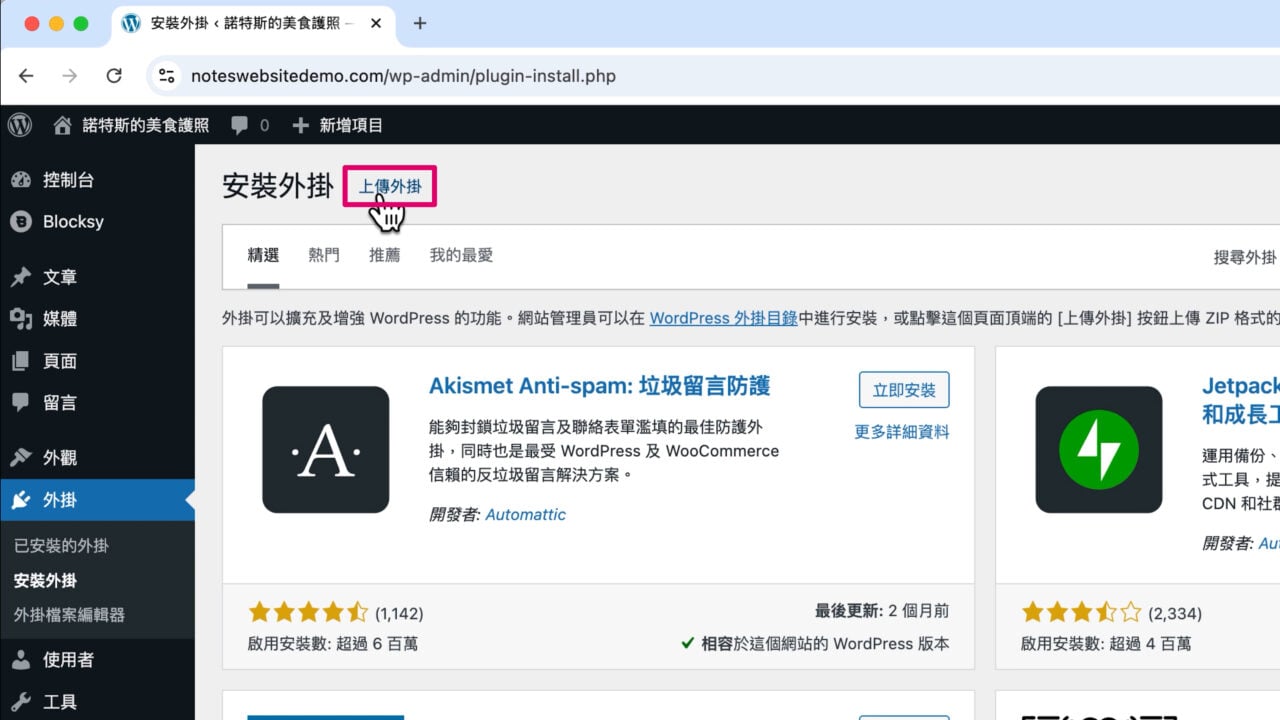Select 已安裝的外掛 in submenu
The height and width of the screenshot is (720, 1280).
[61, 546]
